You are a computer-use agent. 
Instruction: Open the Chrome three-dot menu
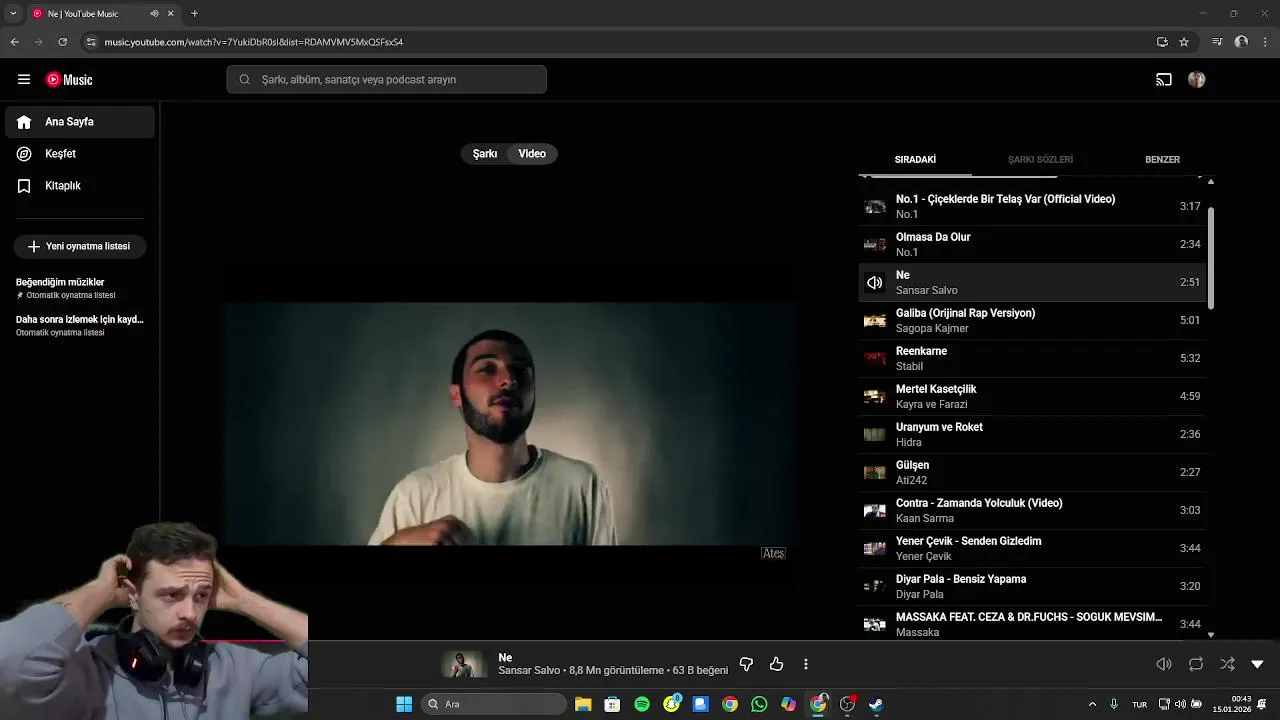pos(1266,42)
